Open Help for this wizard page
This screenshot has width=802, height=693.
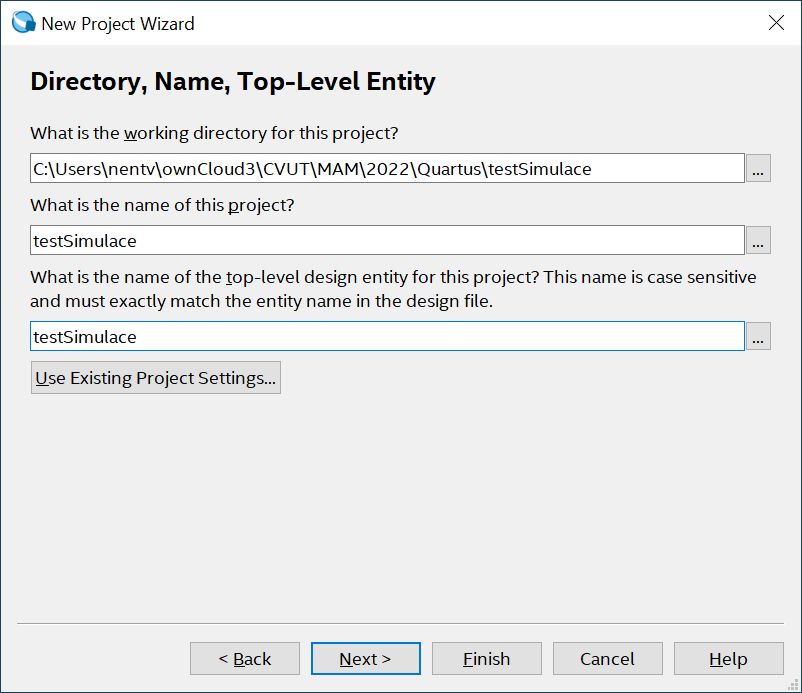click(x=728, y=658)
